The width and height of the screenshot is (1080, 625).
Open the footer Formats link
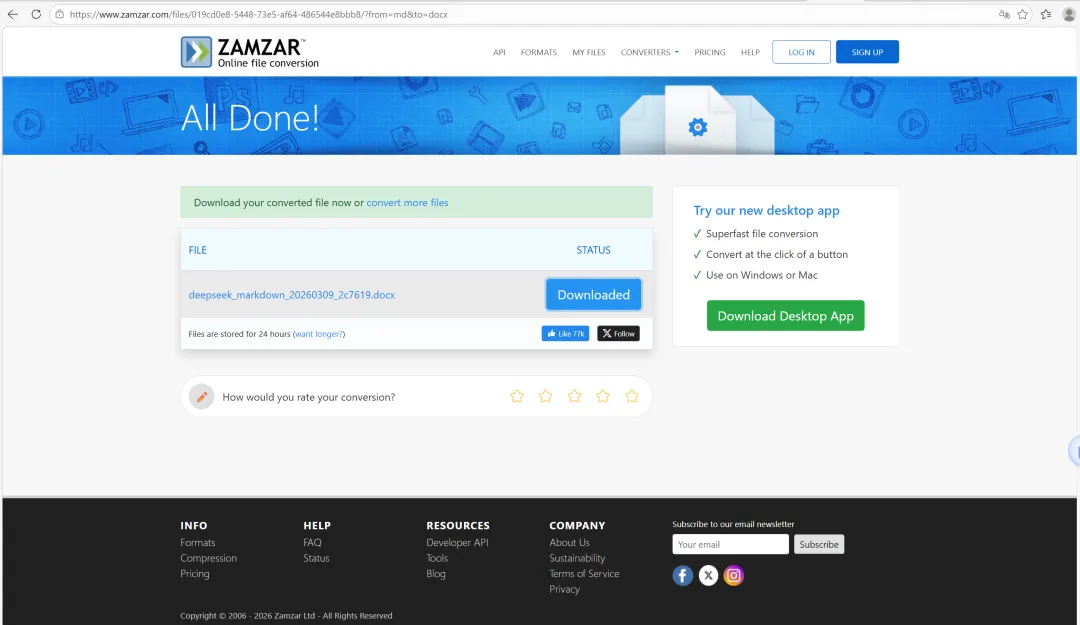(198, 542)
